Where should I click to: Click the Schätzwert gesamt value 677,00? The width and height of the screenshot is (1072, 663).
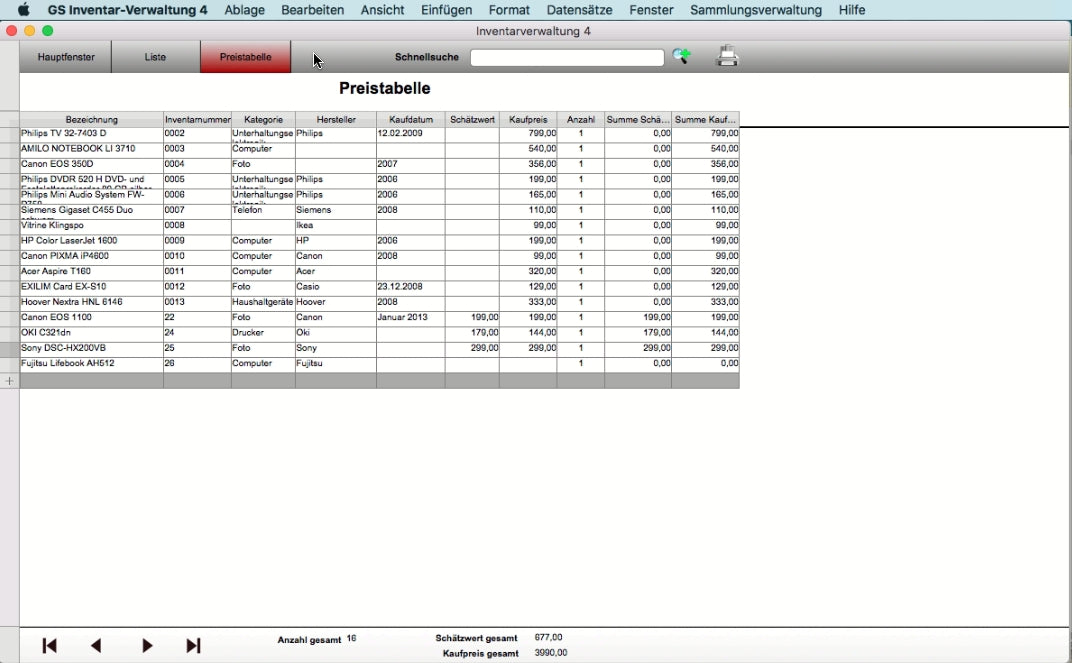548,638
